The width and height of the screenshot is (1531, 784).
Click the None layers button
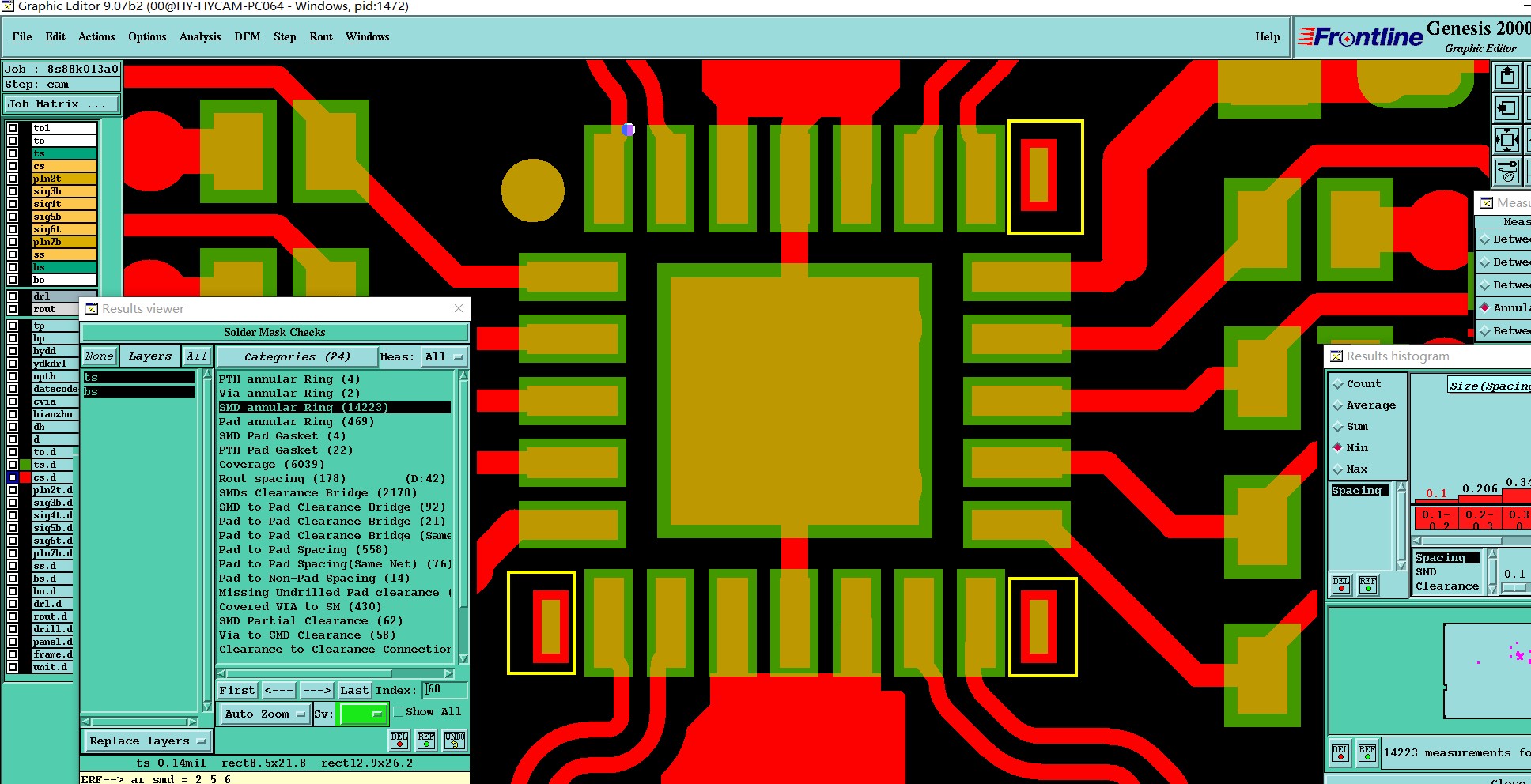click(x=100, y=356)
